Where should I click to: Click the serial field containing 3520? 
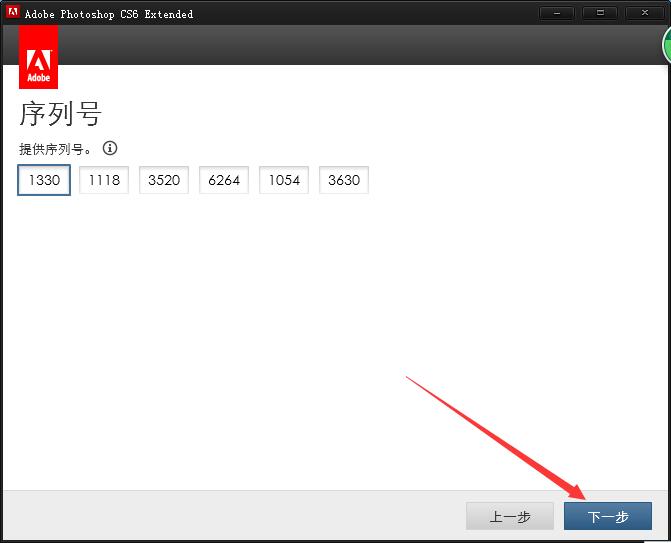(x=164, y=180)
